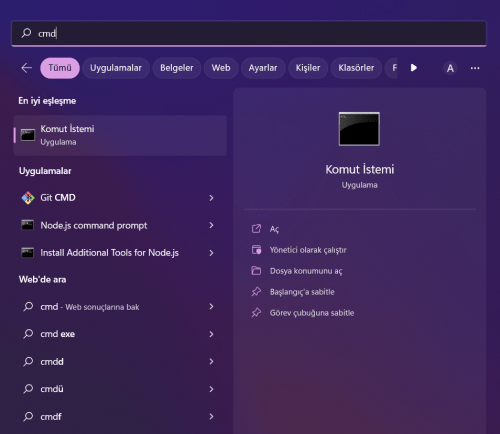Switch to Kişiler filter tab

pos(308,68)
